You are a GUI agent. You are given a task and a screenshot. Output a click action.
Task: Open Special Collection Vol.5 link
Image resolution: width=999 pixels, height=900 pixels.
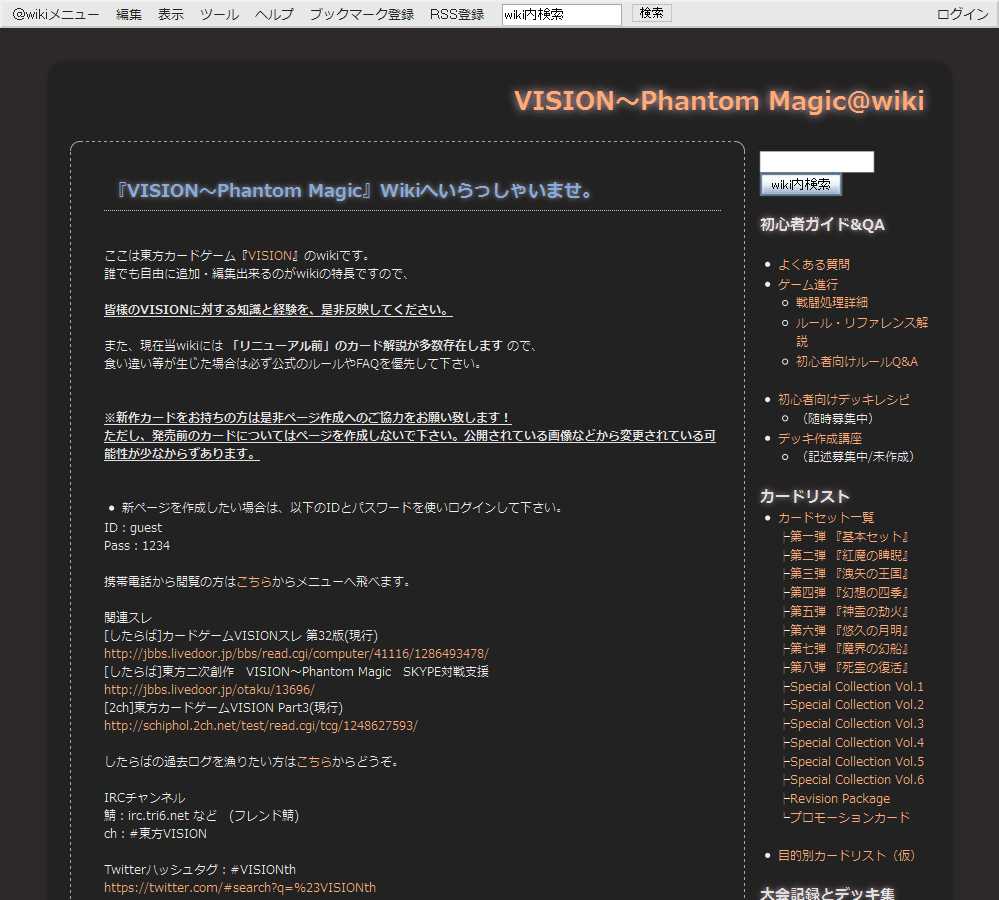point(857,761)
